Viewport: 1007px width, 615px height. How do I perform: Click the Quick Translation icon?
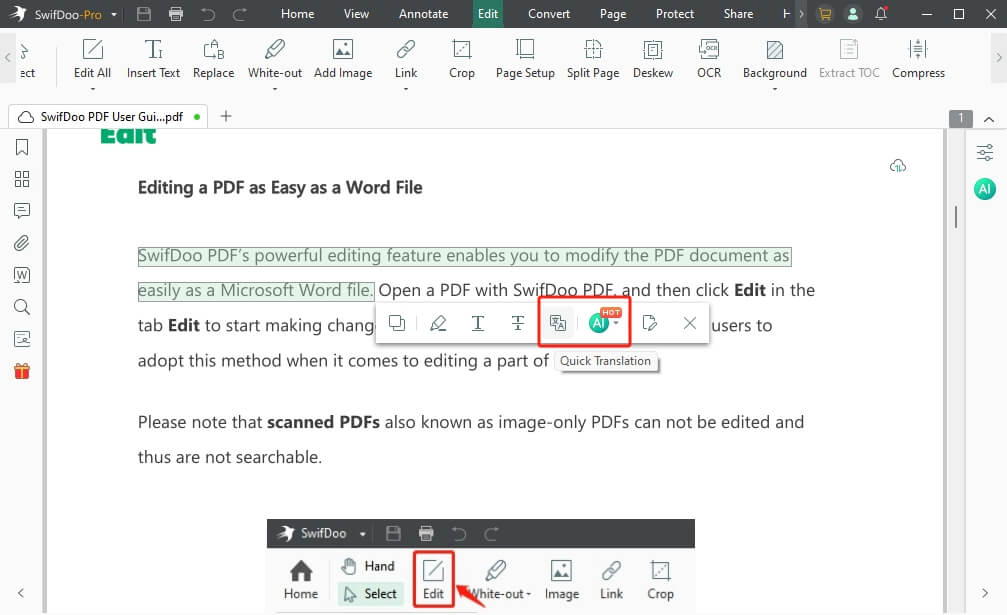coord(557,323)
